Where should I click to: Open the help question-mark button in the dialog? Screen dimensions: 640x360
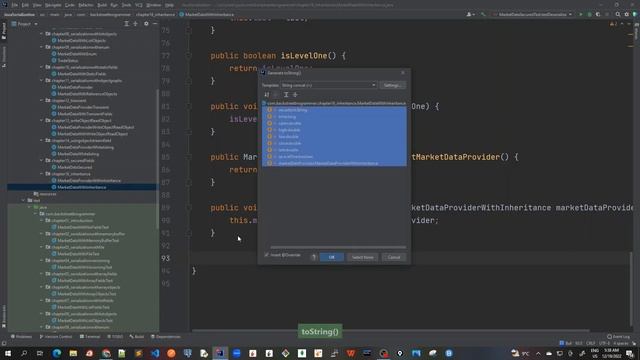(313, 257)
